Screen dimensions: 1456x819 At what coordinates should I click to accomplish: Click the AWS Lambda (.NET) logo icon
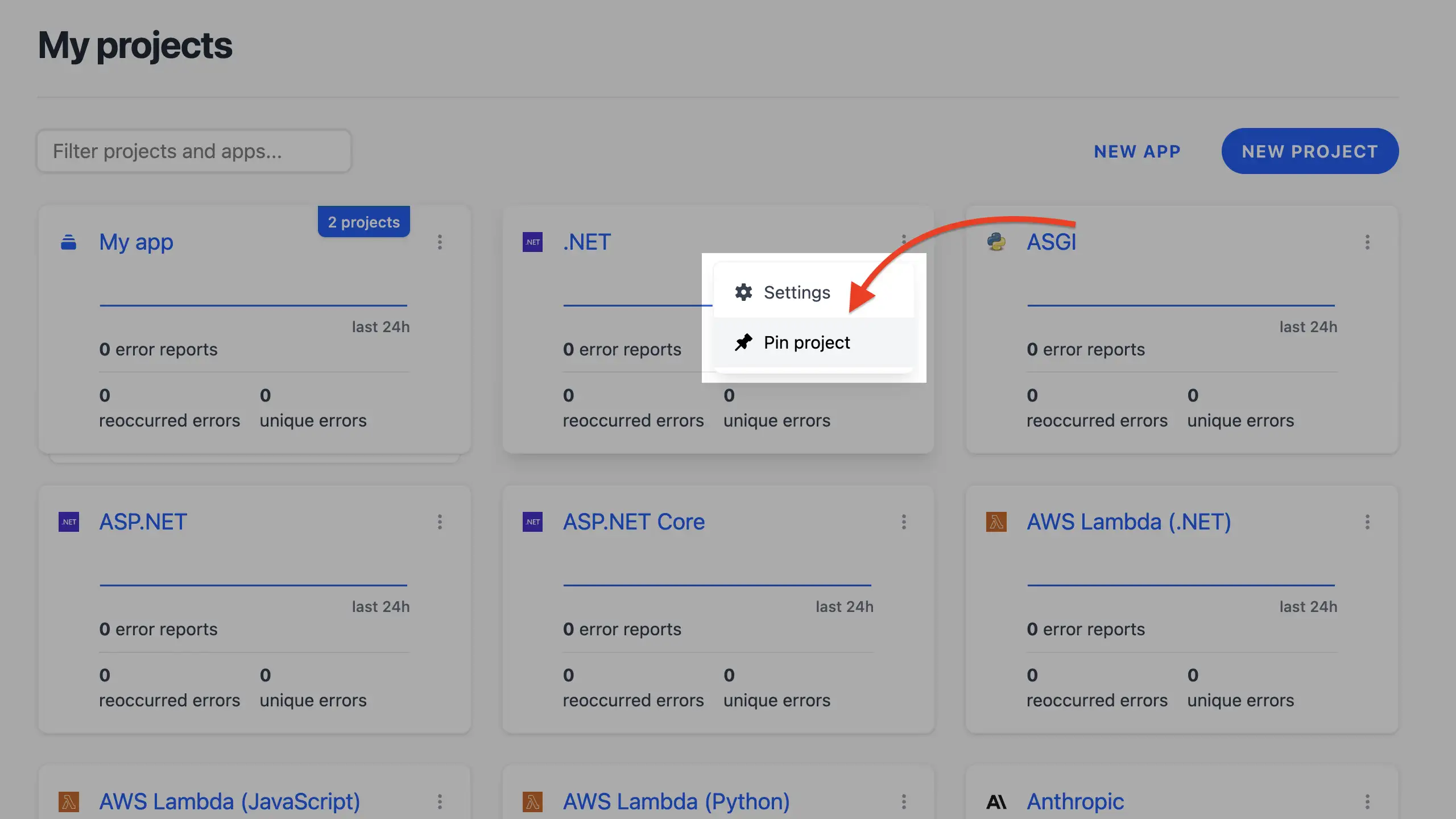tap(996, 522)
